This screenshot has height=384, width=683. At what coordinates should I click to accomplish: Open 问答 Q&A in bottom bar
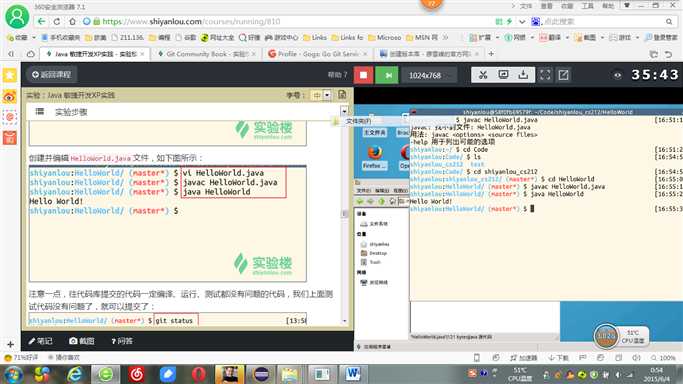coord(122,341)
